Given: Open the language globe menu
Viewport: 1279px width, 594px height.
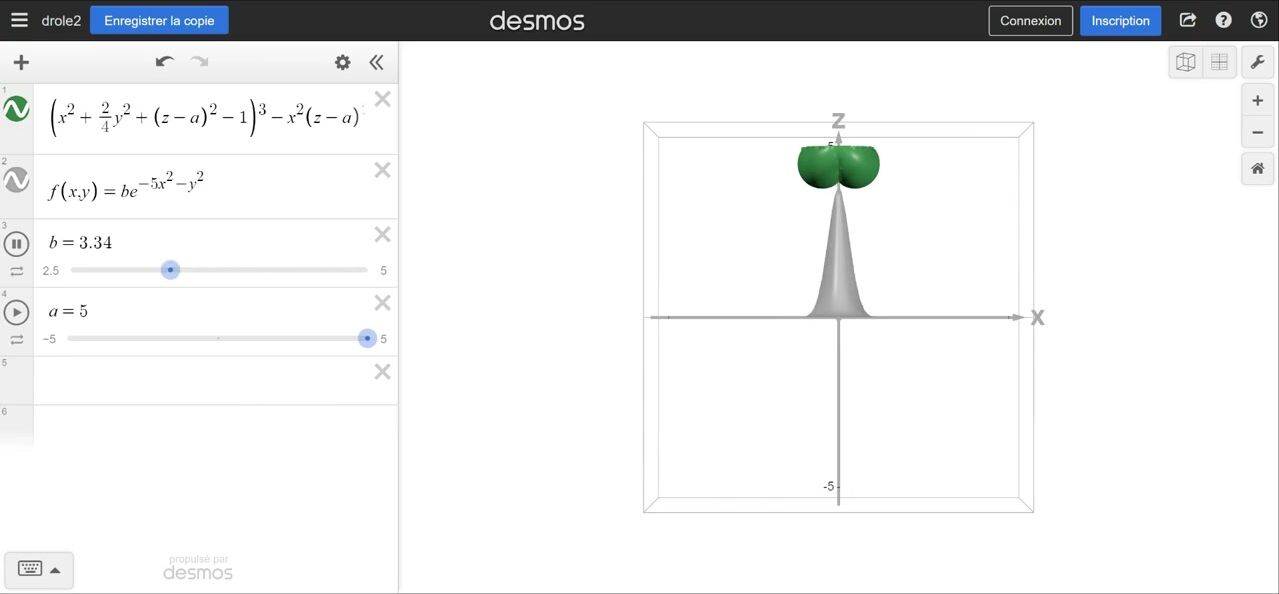Looking at the screenshot, I should (1259, 20).
